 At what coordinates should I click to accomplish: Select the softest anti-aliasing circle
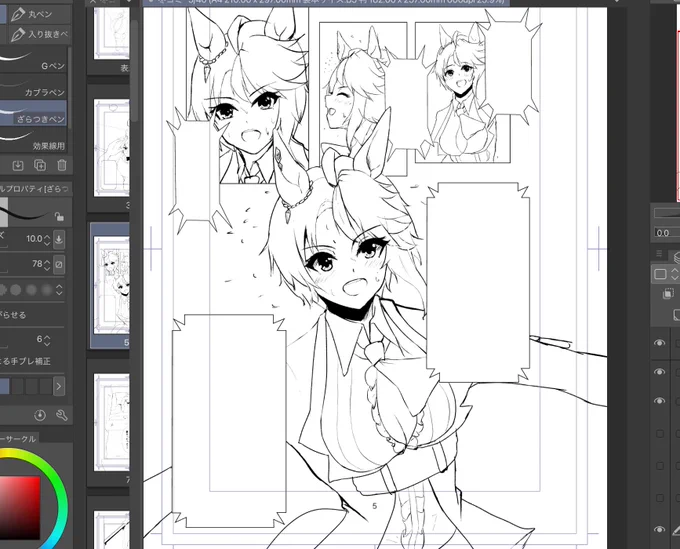pyautogui.click(x=46, y=290)
